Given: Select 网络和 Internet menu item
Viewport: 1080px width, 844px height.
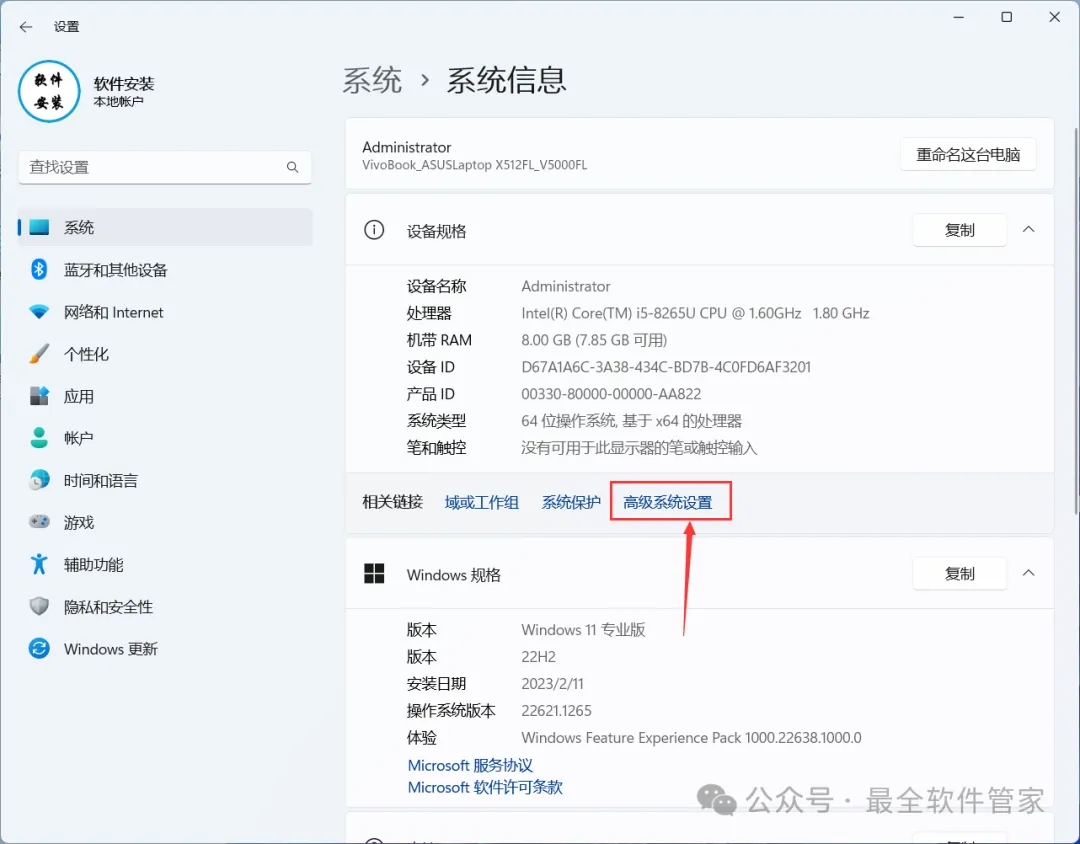Looking at the screenshot, I should pos(165,312).
